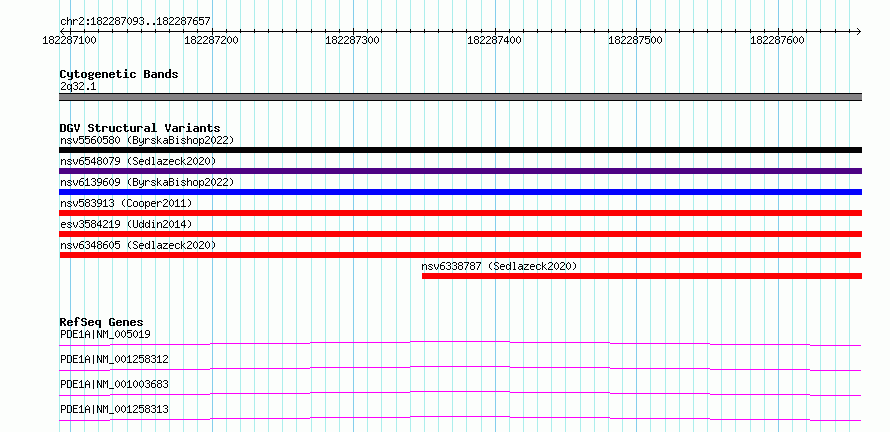The image size is (890, 432).
Task: Open variant label nsv6338787 (Sedlazeck2020)
Action: click(x=499, y=266)
